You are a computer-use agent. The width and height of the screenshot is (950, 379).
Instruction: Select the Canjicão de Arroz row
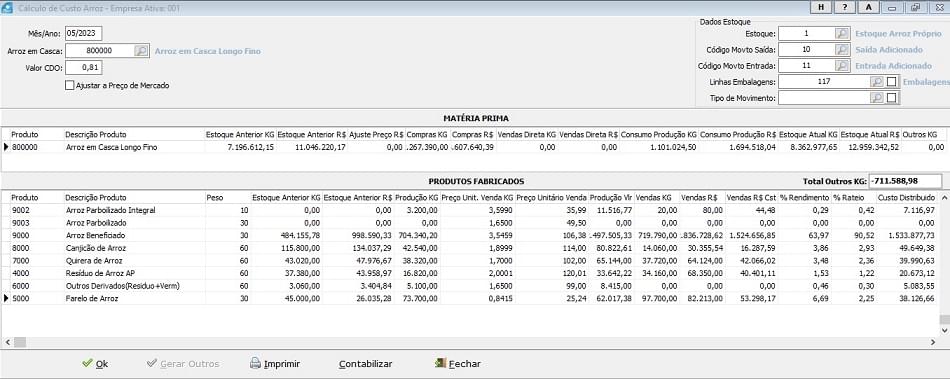pyautogui.click(x=473, y=248)
